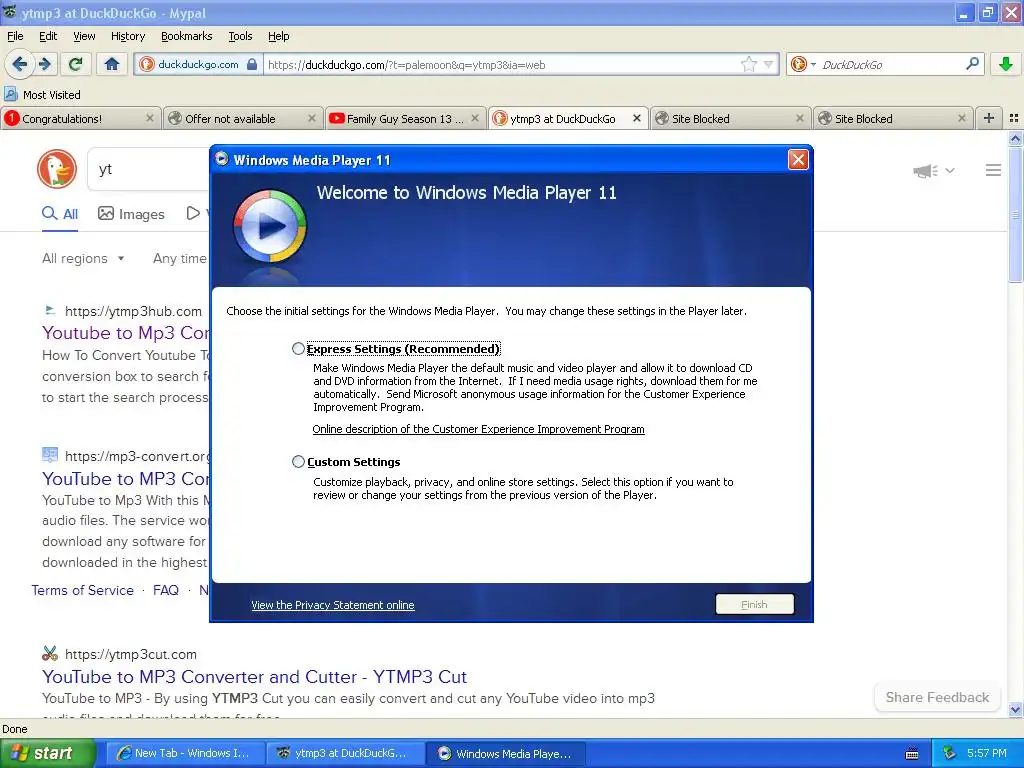
Task: Open the address bar history dropdown arrow
Action: (769, 64)
